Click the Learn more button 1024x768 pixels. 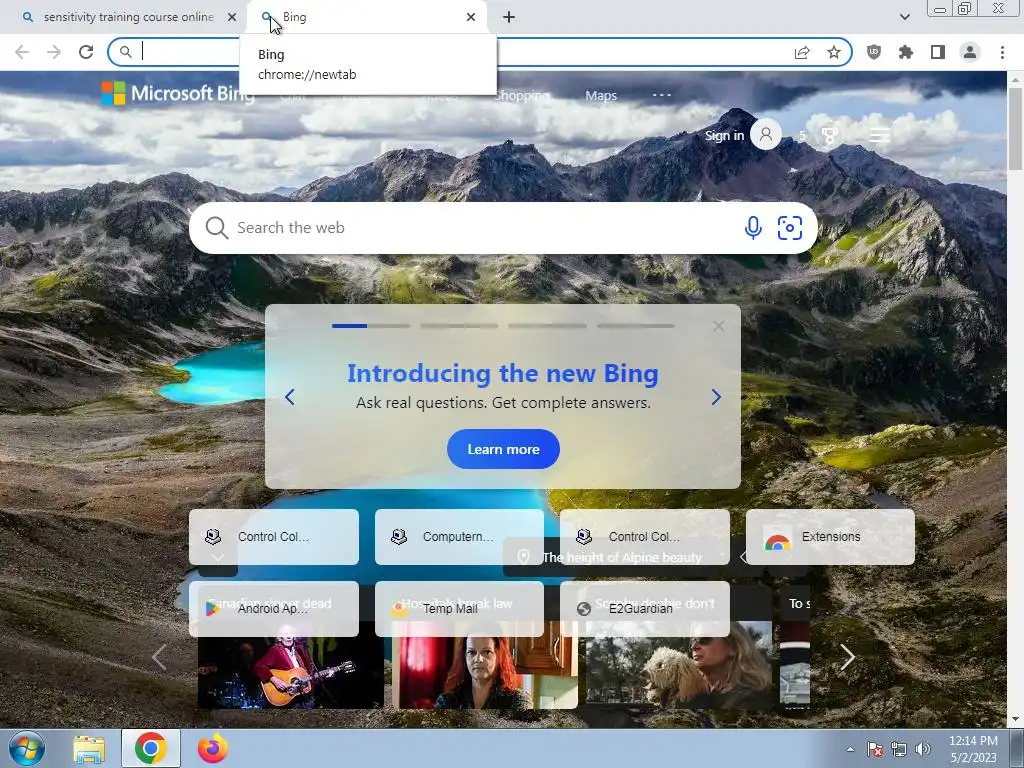point(503,449)
